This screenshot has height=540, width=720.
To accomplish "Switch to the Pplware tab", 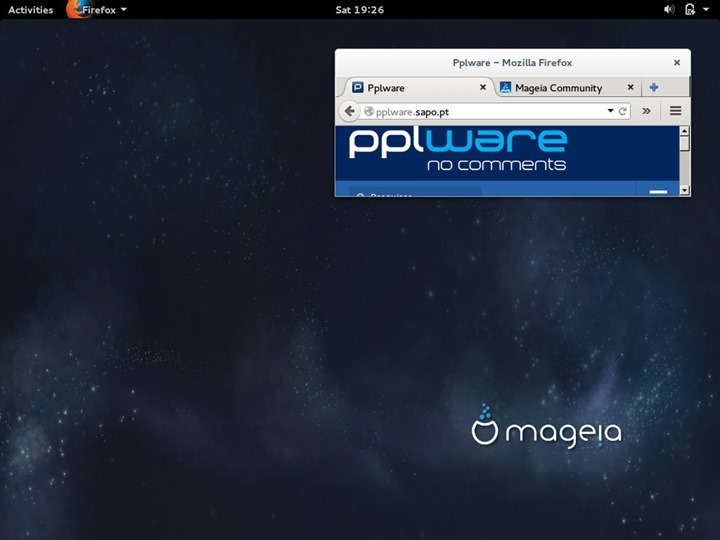I will [x=417, y=88].
